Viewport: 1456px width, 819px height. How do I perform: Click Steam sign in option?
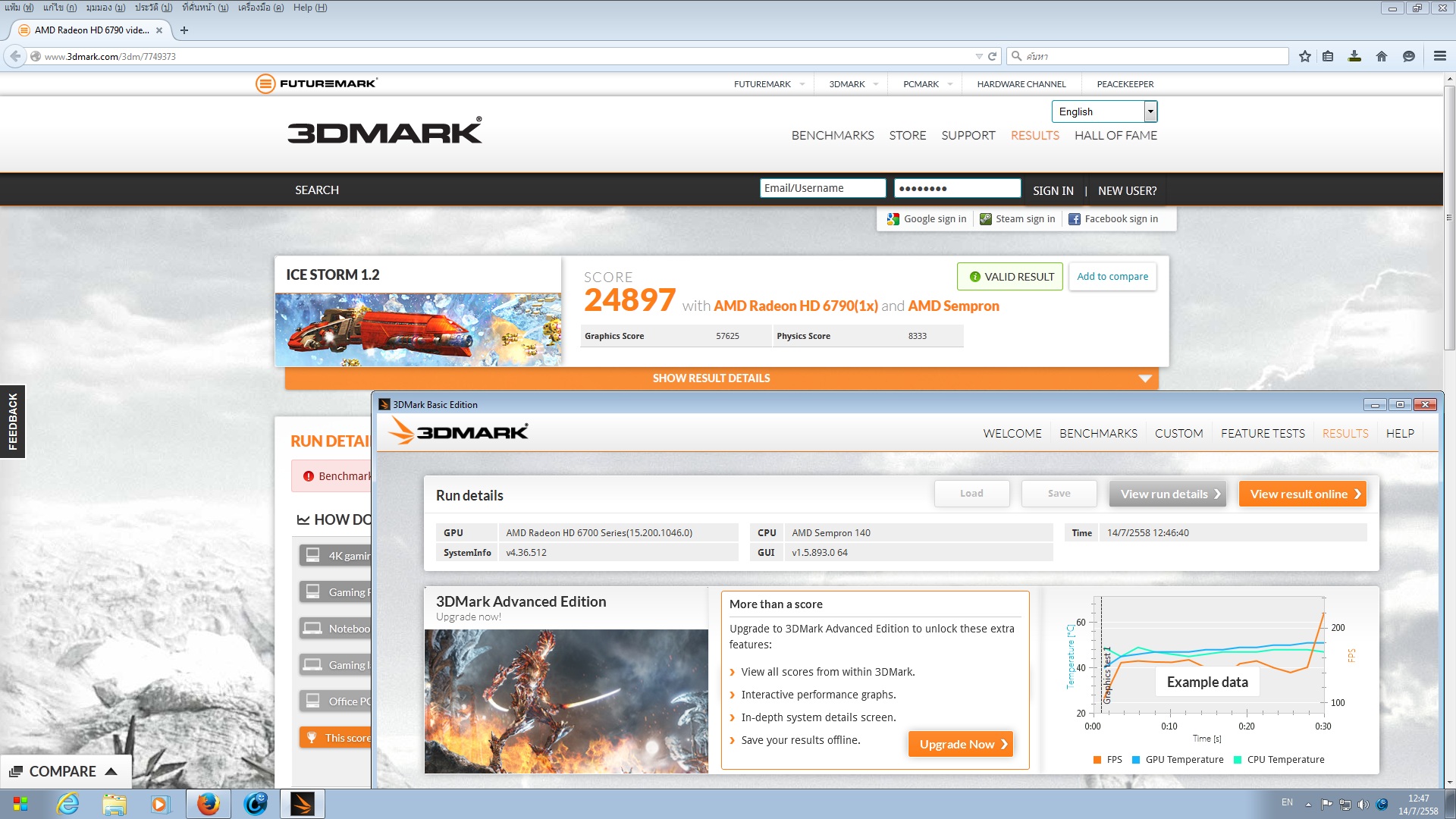pos(1017,219)
